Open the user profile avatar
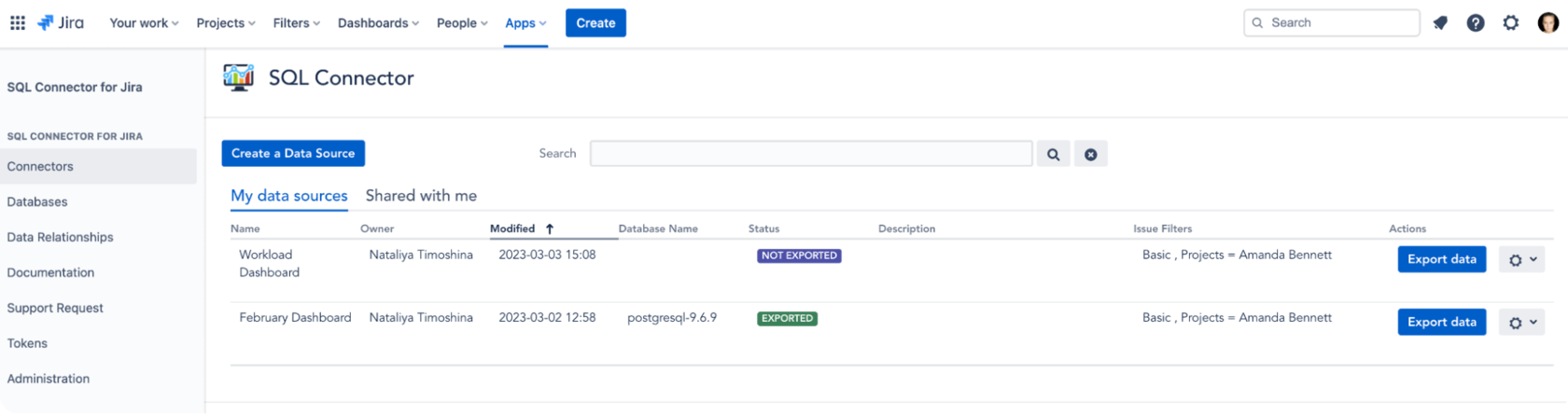 tap(1547, 23)
